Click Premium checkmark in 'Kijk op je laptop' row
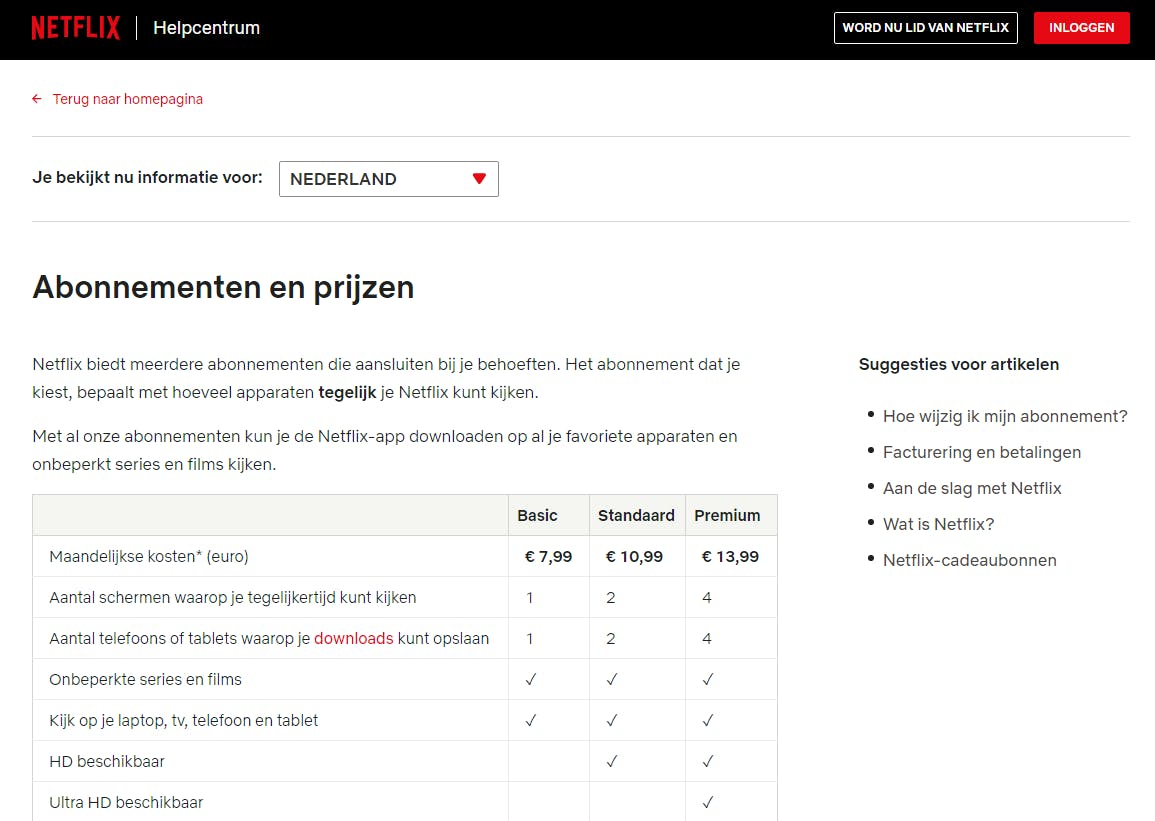The image size is (1155, 821). coord(707,720)
